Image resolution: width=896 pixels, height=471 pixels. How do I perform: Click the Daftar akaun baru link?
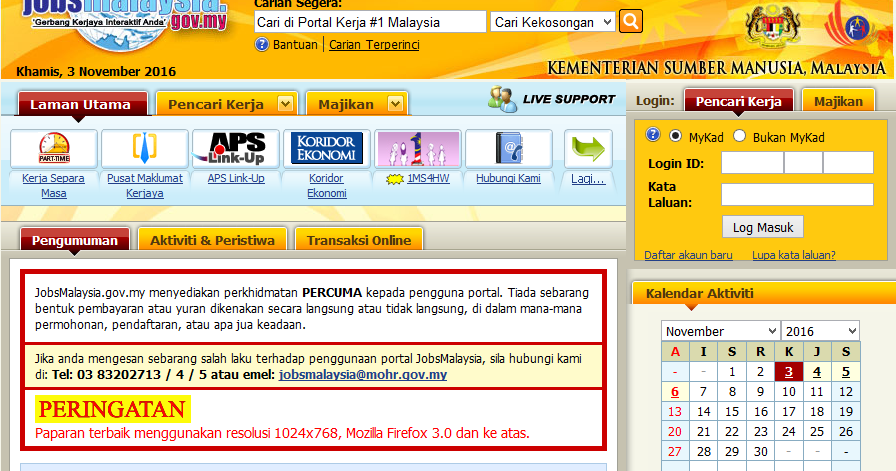click(x=688, y=255)
